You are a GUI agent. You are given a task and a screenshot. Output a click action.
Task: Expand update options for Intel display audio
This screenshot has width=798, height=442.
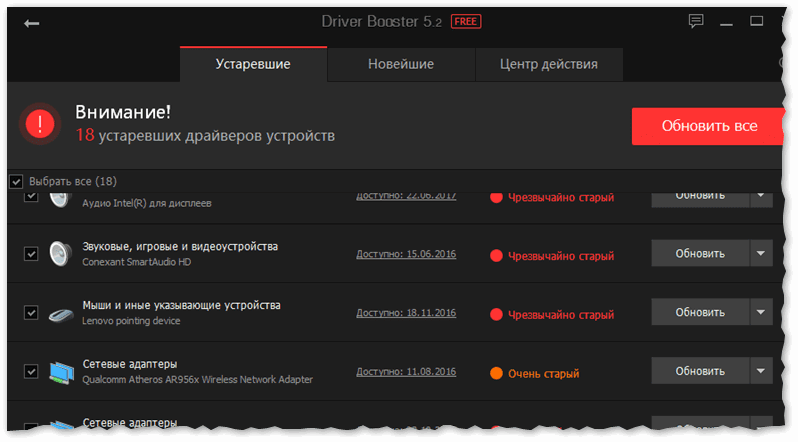tap(761, 200)
